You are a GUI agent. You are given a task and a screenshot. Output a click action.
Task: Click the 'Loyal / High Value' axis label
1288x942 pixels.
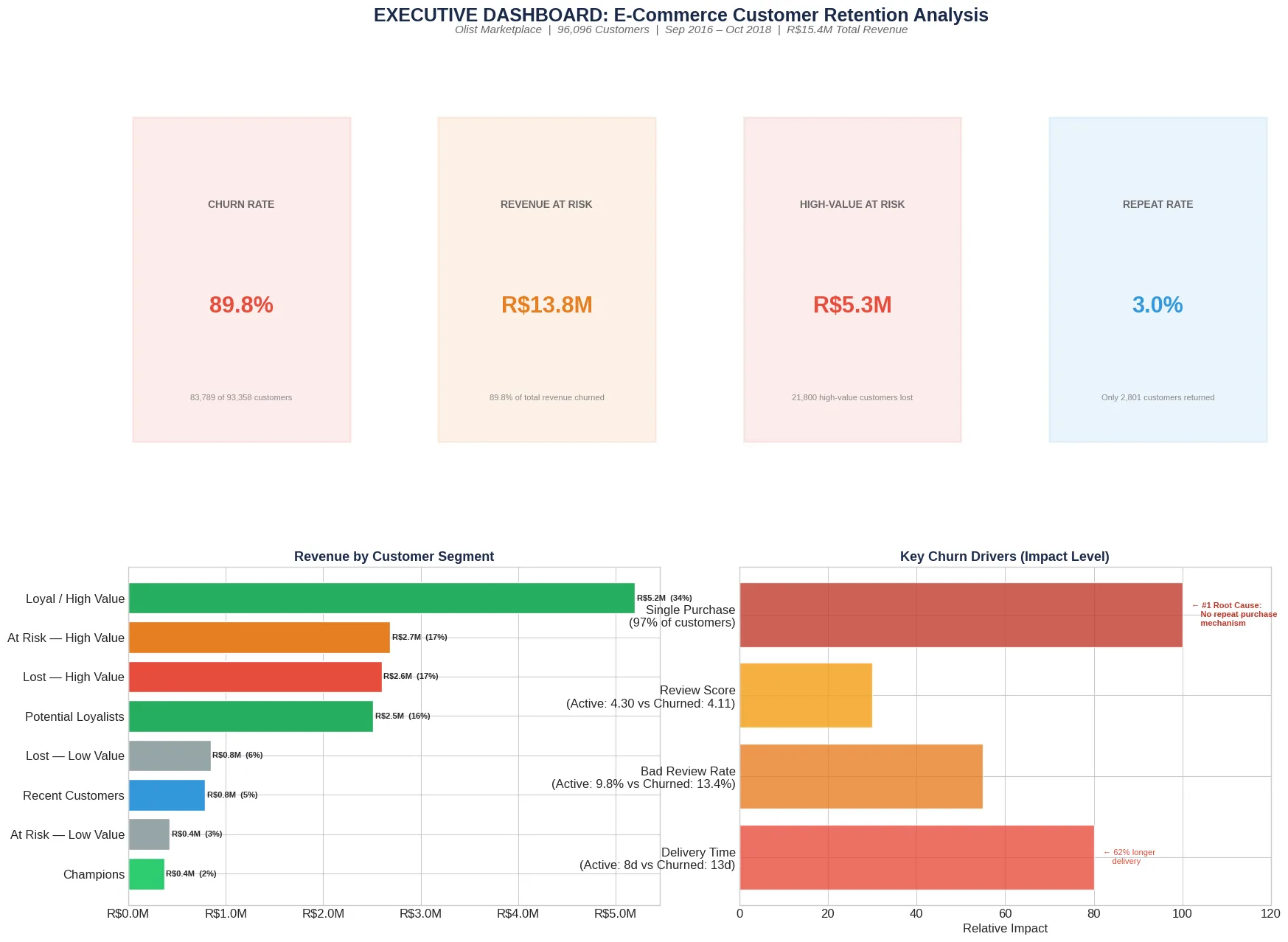pyautogui.click(x=75, y=599)
